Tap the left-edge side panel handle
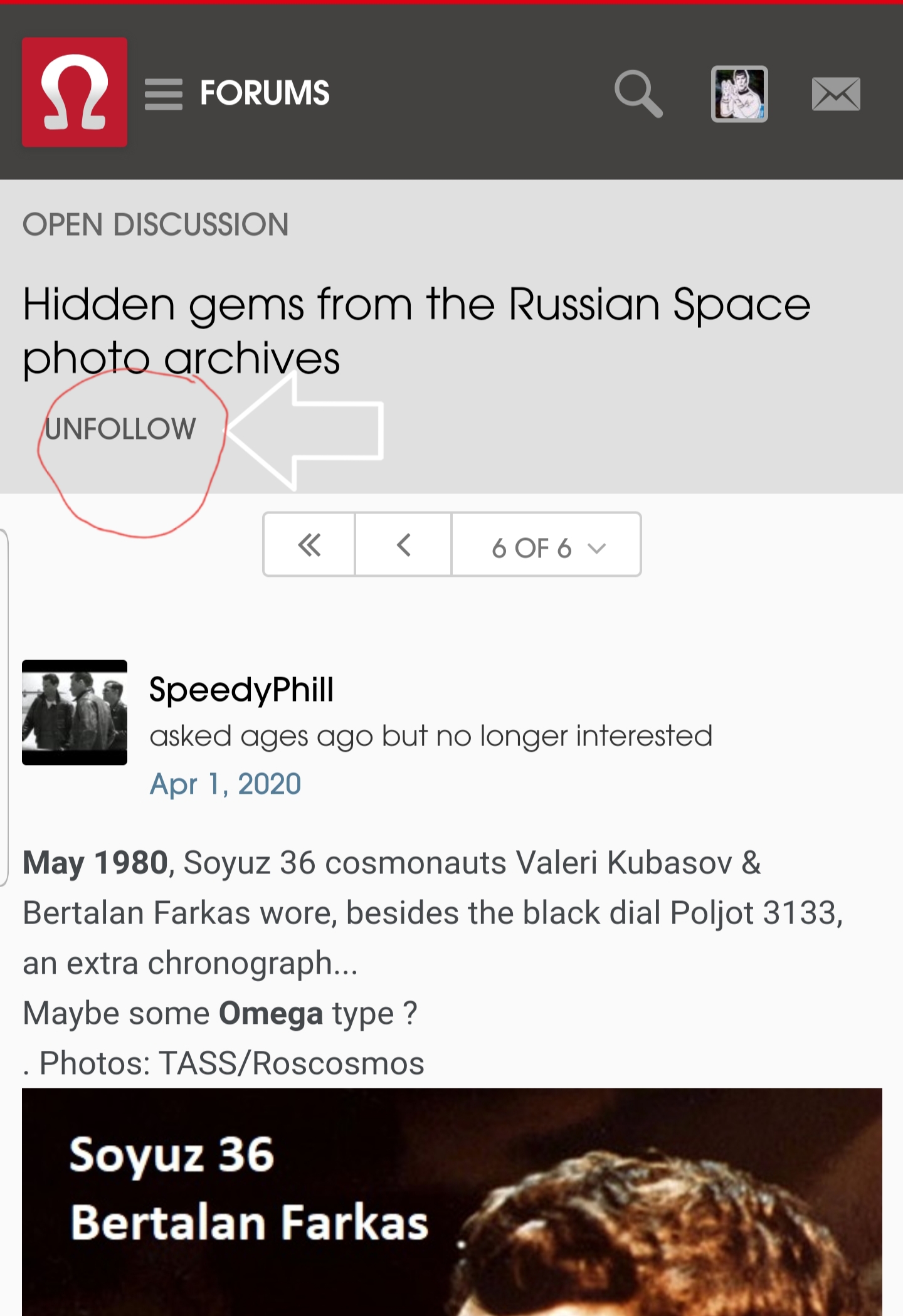This screenshot has height=1316, width=903. tap(4, 707)
